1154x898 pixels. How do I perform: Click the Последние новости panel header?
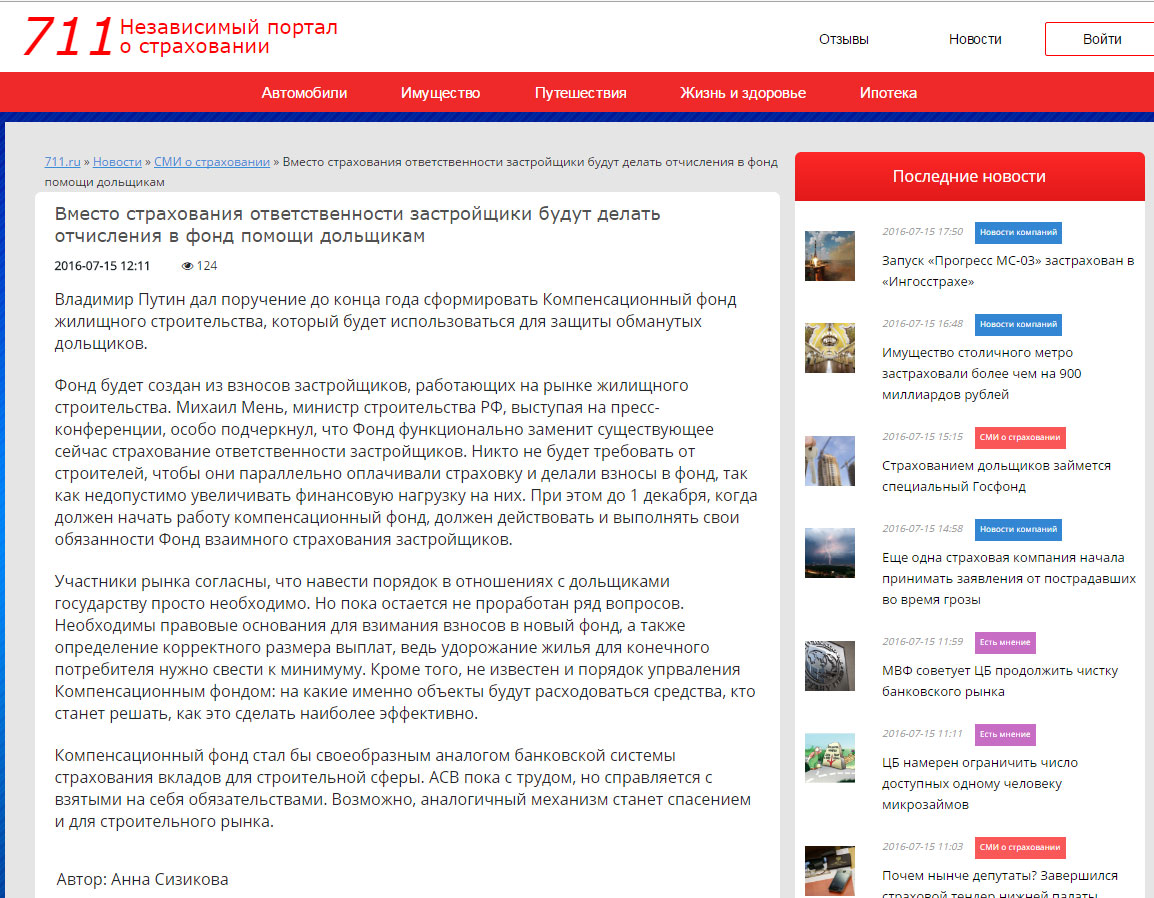[969, 177]
